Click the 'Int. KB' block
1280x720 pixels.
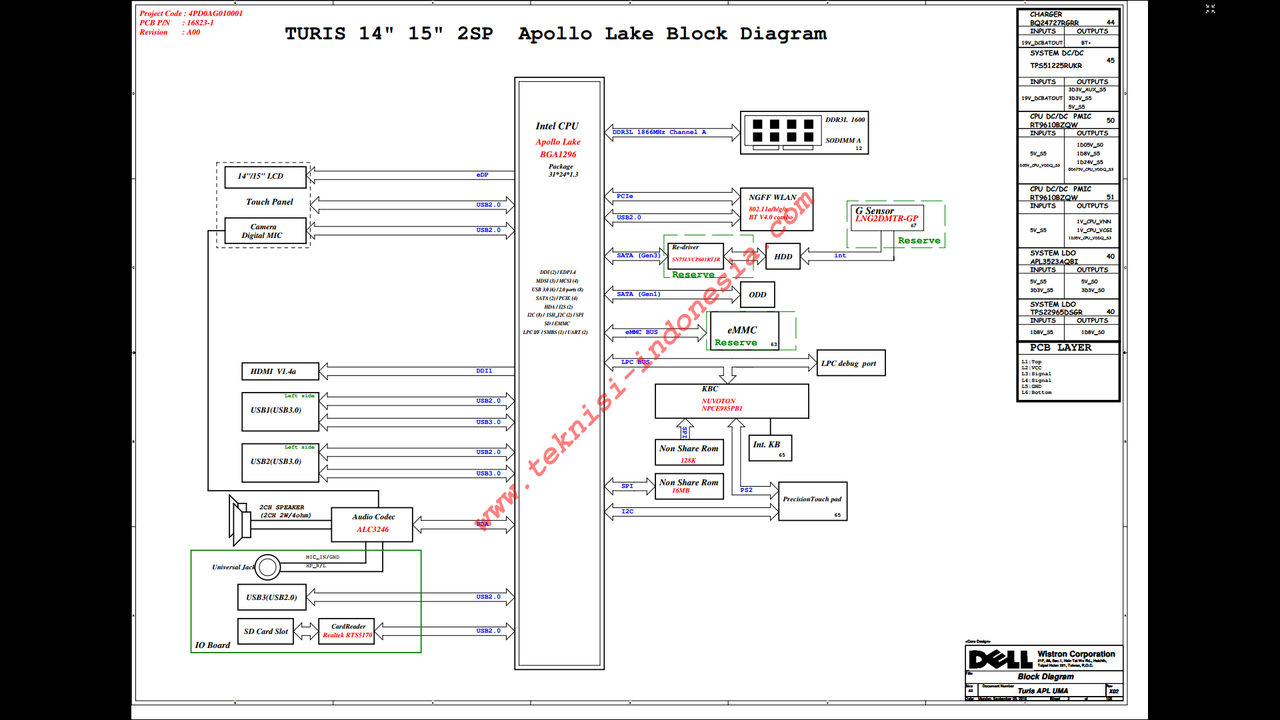click(x=770, y=447)
